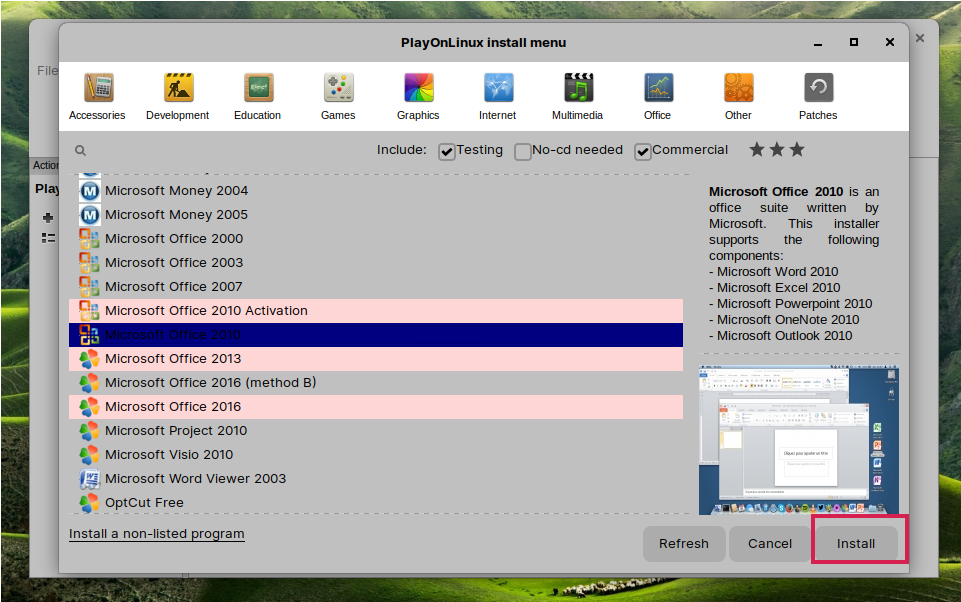Click the search magnifier icon
Screen dimensions: 961x602
click(80, 150)
